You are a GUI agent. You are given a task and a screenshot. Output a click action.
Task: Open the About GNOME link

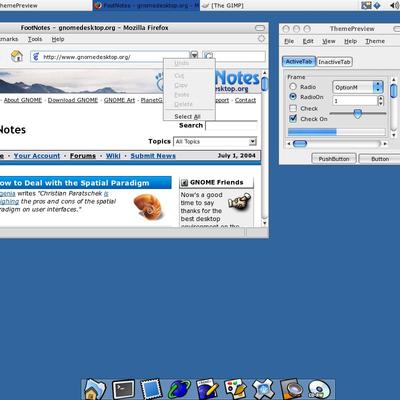click(x=23, y=100)
